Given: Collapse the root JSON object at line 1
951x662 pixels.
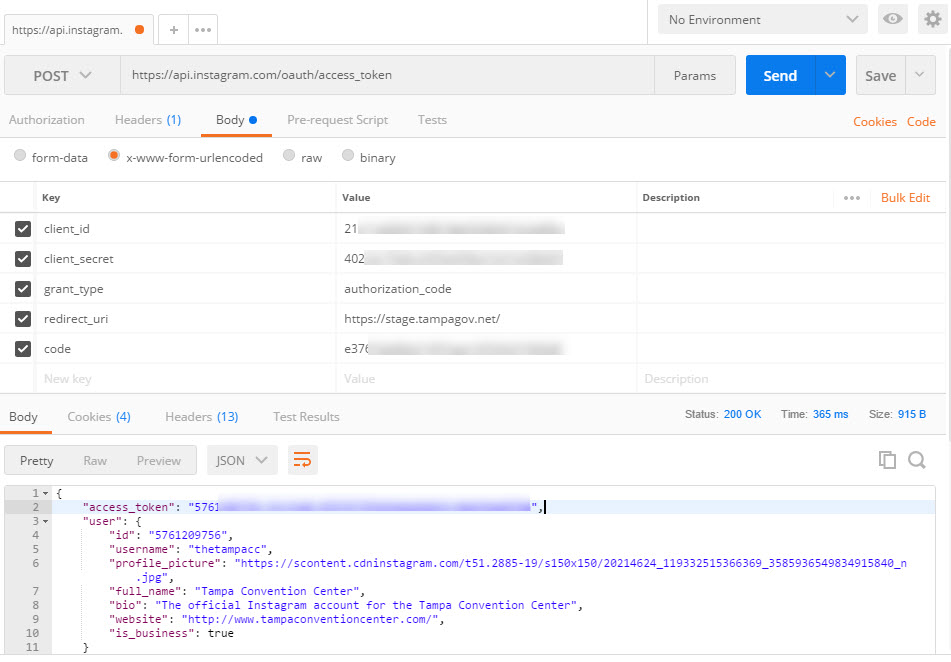Looking at the screenshot, I should point(45,493).
